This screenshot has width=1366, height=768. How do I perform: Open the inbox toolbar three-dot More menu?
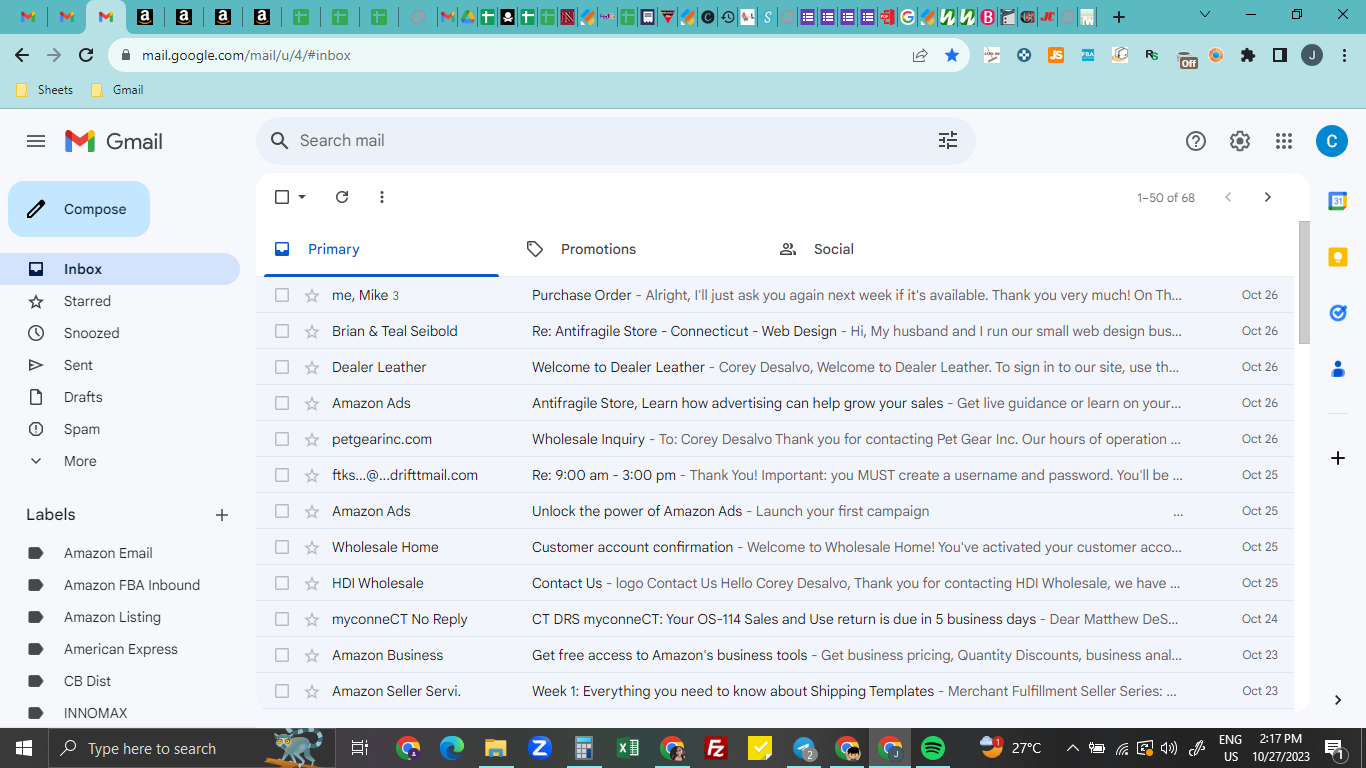[382, 197]
